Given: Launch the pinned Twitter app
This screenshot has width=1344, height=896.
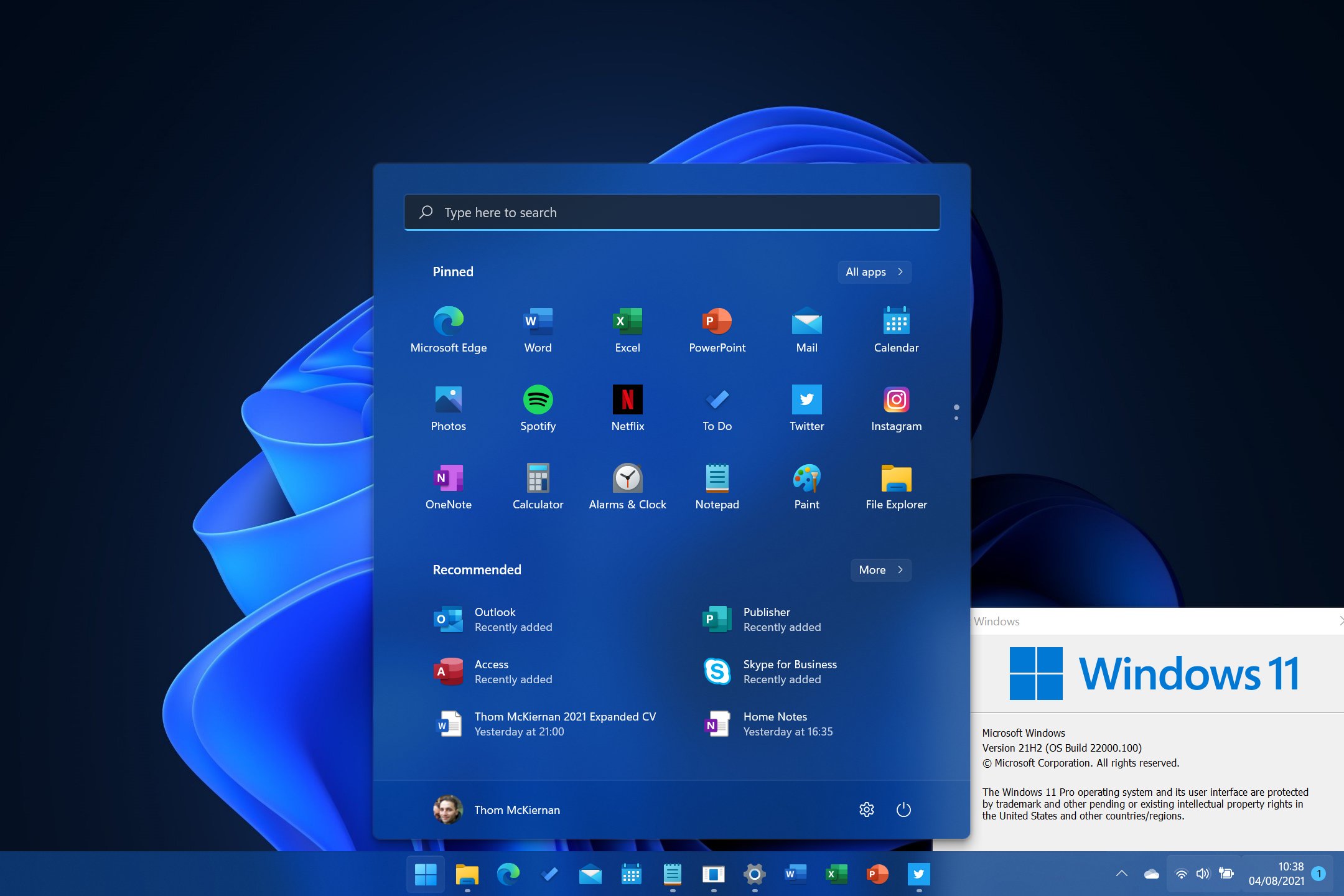Looking at the screenshot, I should tap(806, 409).
